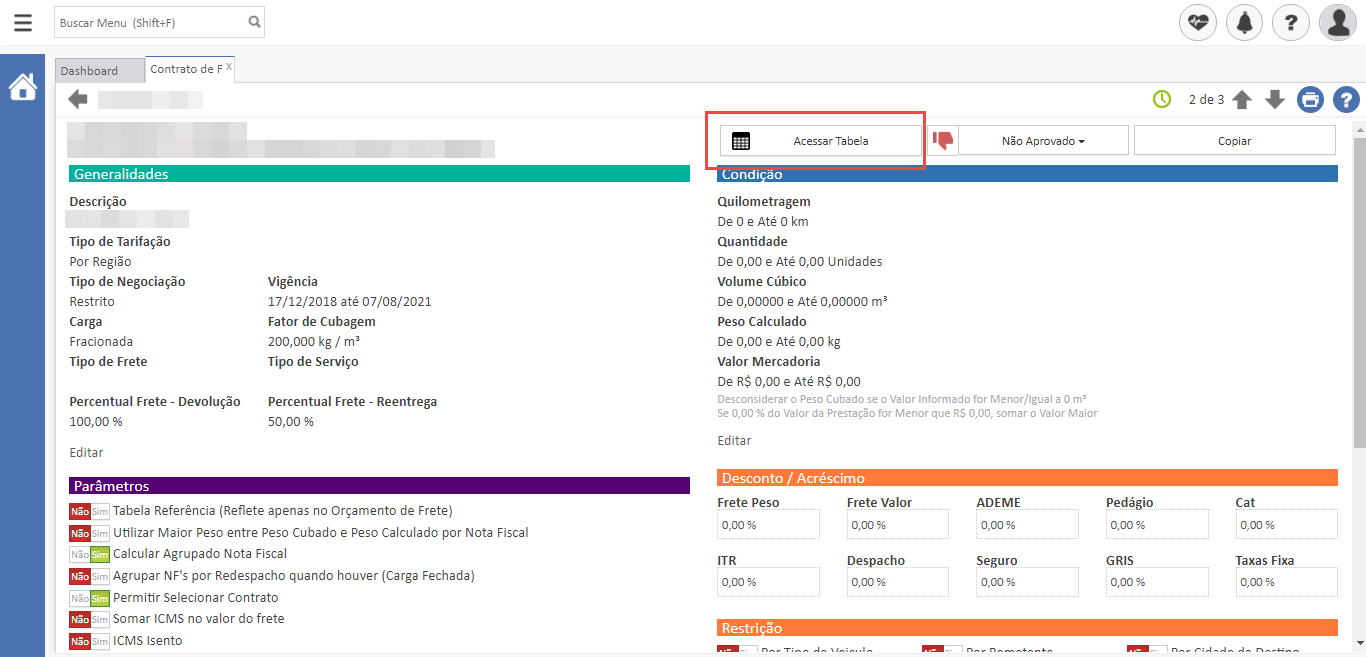The image size is (1366, 657).
Task: Close the Contrato de F tab
Action: [x=229, y=67]
